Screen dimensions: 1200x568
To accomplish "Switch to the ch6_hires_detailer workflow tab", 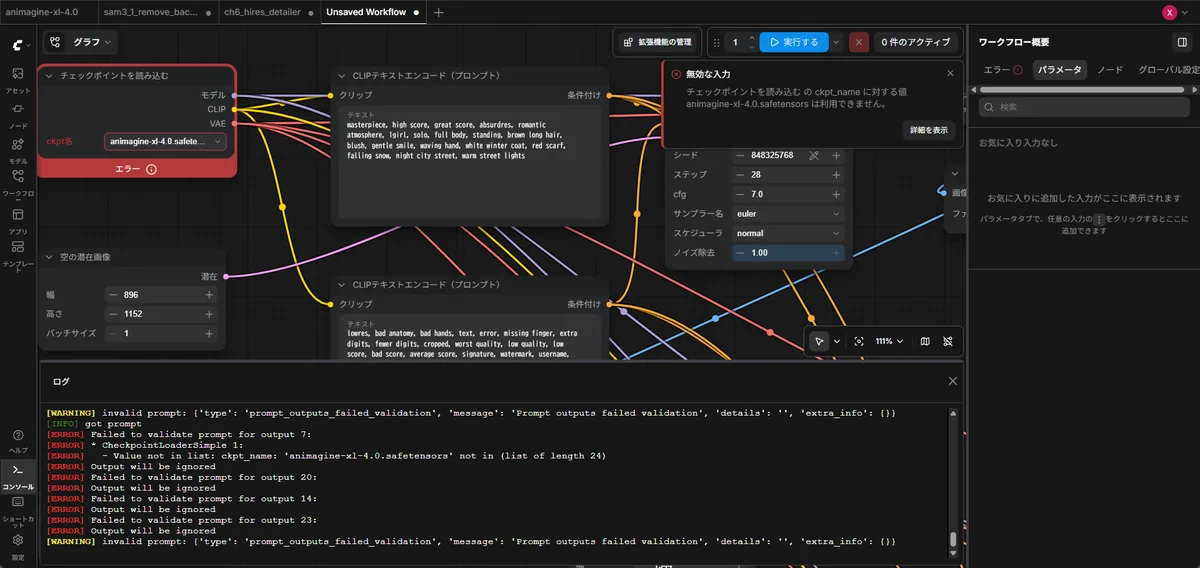I will point(270,12).
